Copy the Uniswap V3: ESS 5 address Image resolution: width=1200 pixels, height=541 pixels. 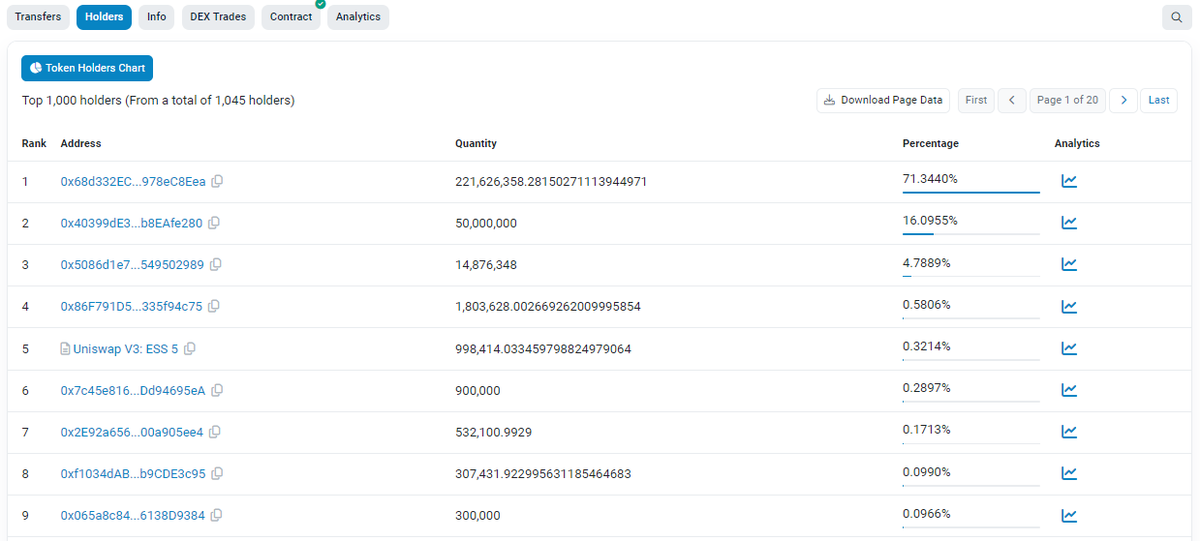(x=190, y=349)
